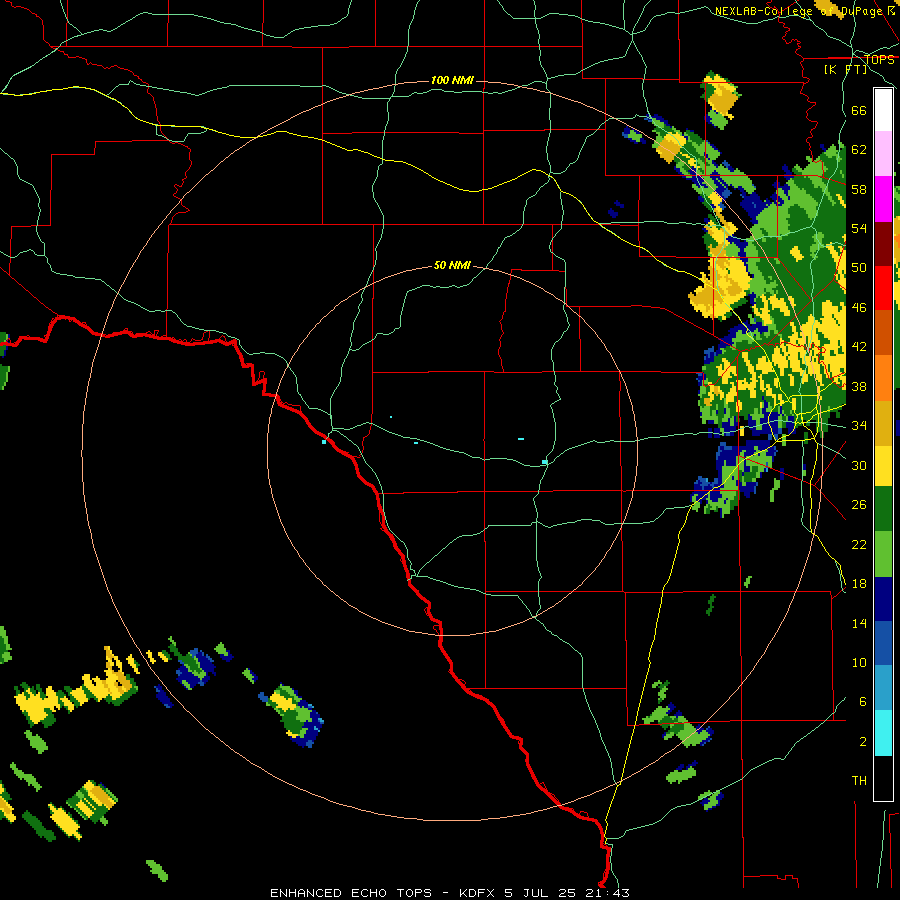The height and width of the screenshot is (900, 900).
Task: Select the light pink legend swatch
Action: click(x=883, y=154)
